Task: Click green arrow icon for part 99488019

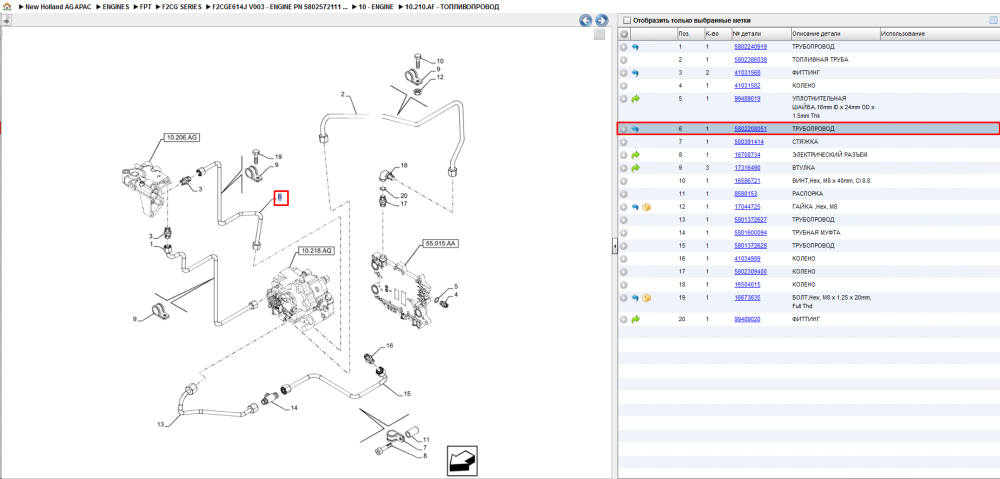Action: pos(635,99)
